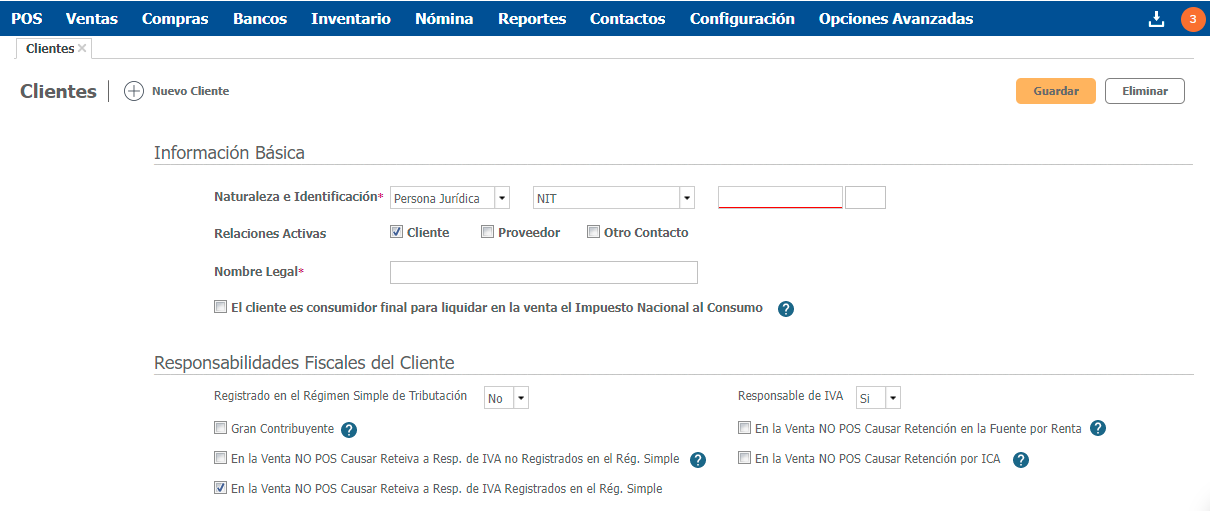Click the Nombre Legal text field
Screen dimensions: 1210x511
point(543,273)
